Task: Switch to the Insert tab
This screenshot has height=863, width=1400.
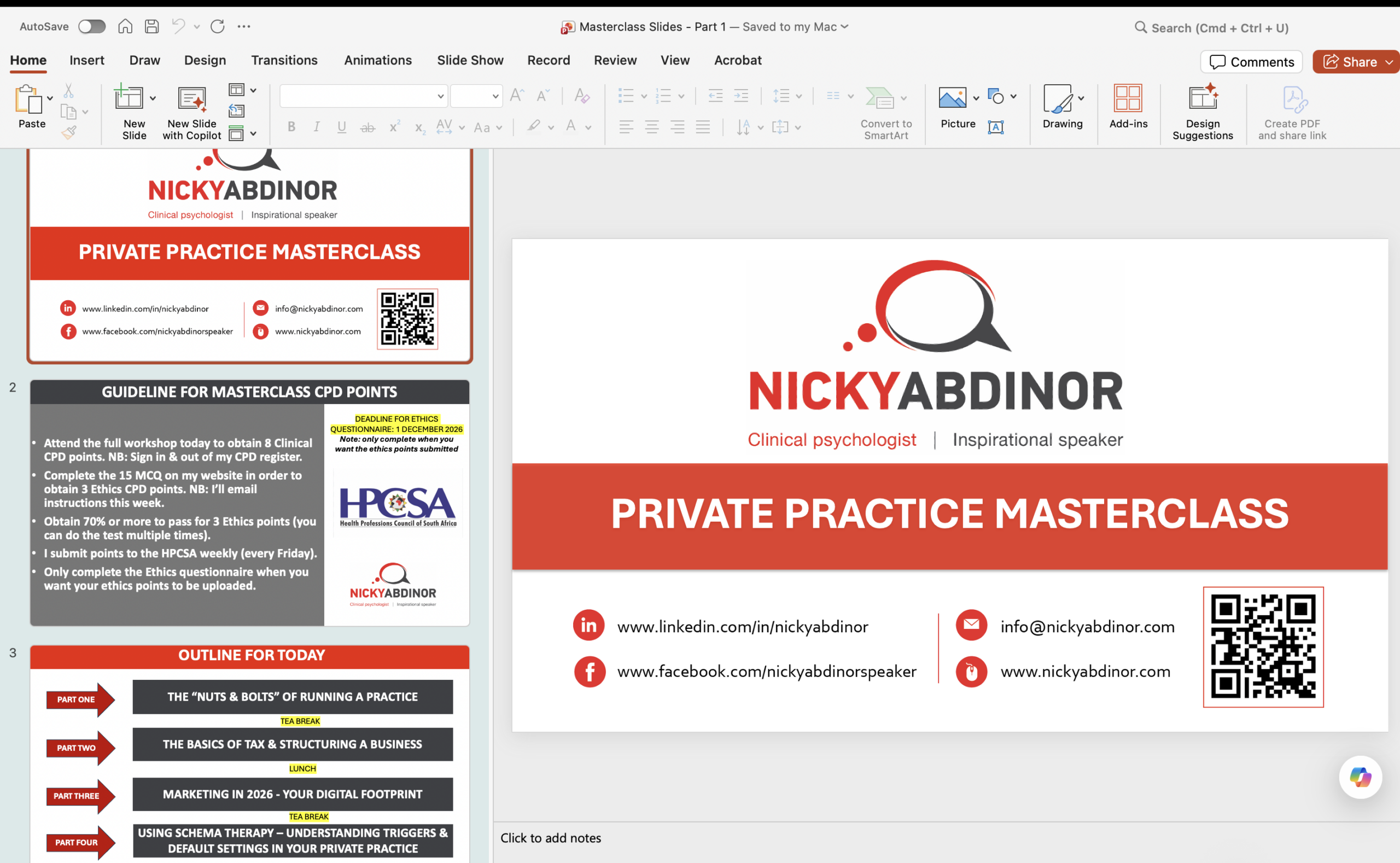Action: pos(87,60)
